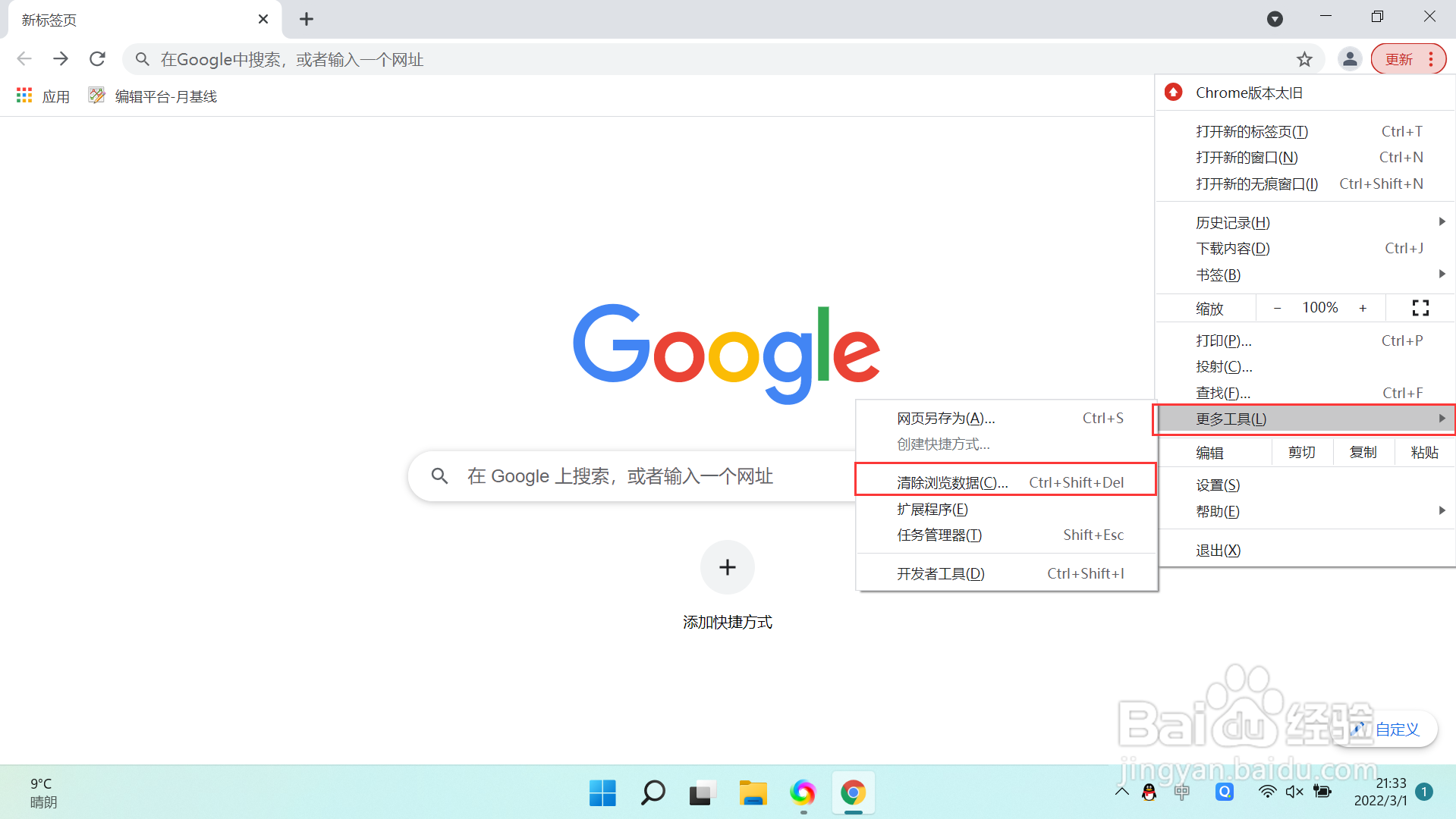Expand 书签 submenu

[x=1306, y=275]
